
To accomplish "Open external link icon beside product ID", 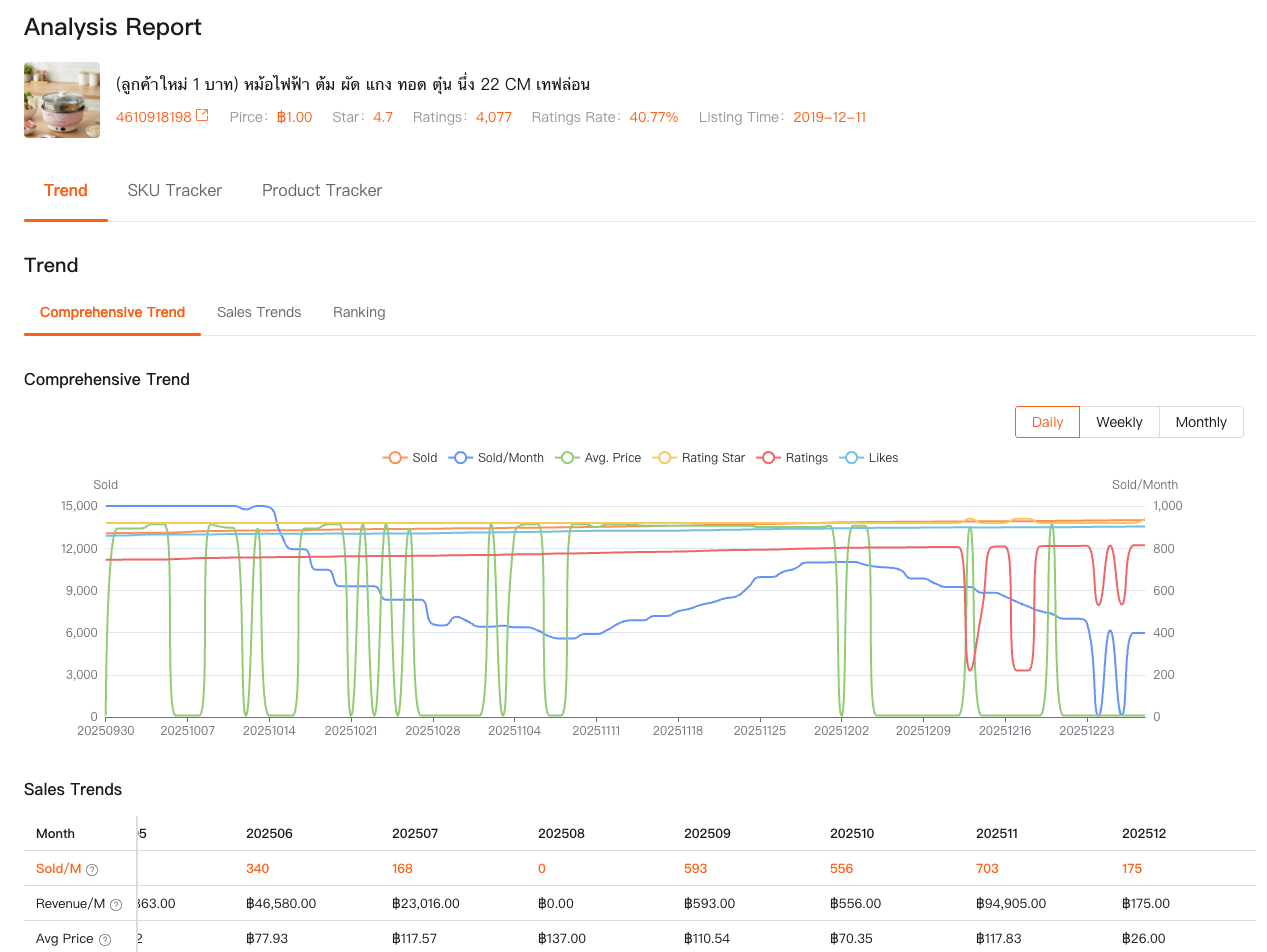I will pyautogui.click(x=202, y=116).
